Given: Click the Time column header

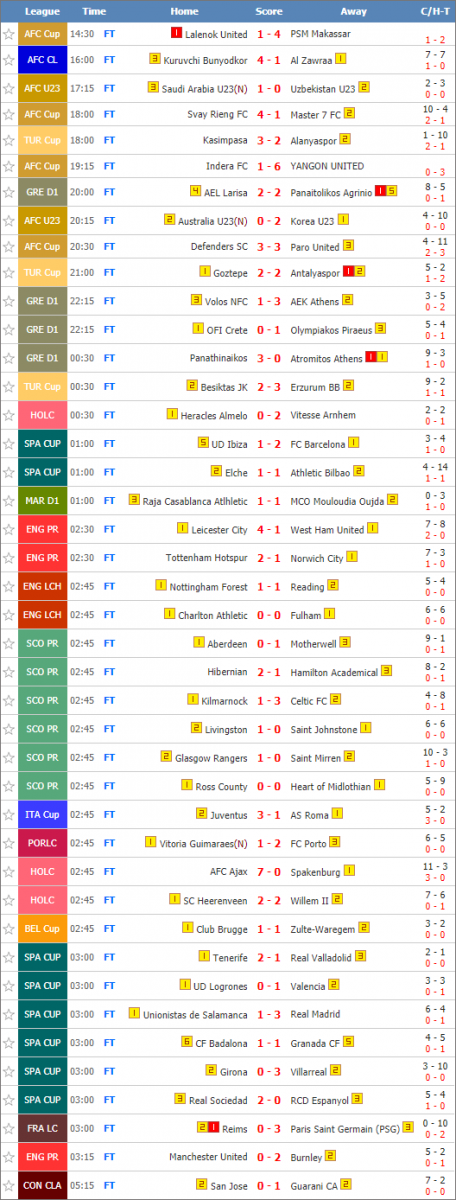Looking at the screenshot, I should (x=94, y=11).
